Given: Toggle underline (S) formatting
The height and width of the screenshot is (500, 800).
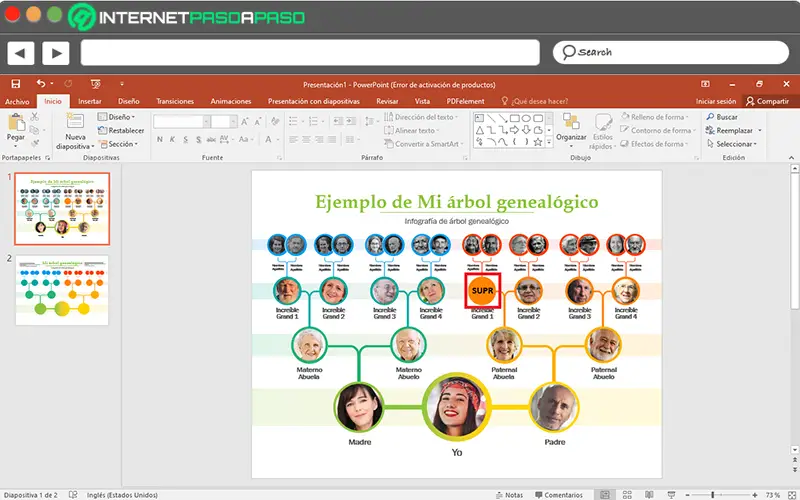Looking at the screenshot, I should pos(185,139).
